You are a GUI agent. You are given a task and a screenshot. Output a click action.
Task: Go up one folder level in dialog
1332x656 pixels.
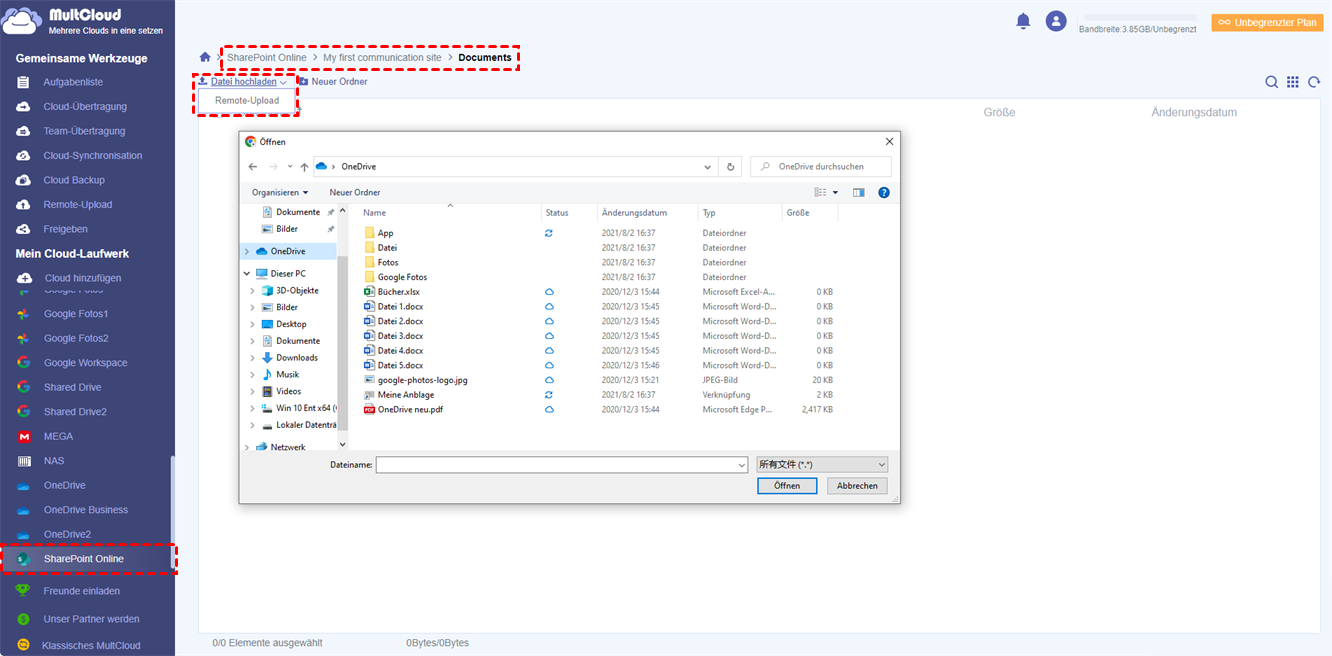click(x=304, y=167)
